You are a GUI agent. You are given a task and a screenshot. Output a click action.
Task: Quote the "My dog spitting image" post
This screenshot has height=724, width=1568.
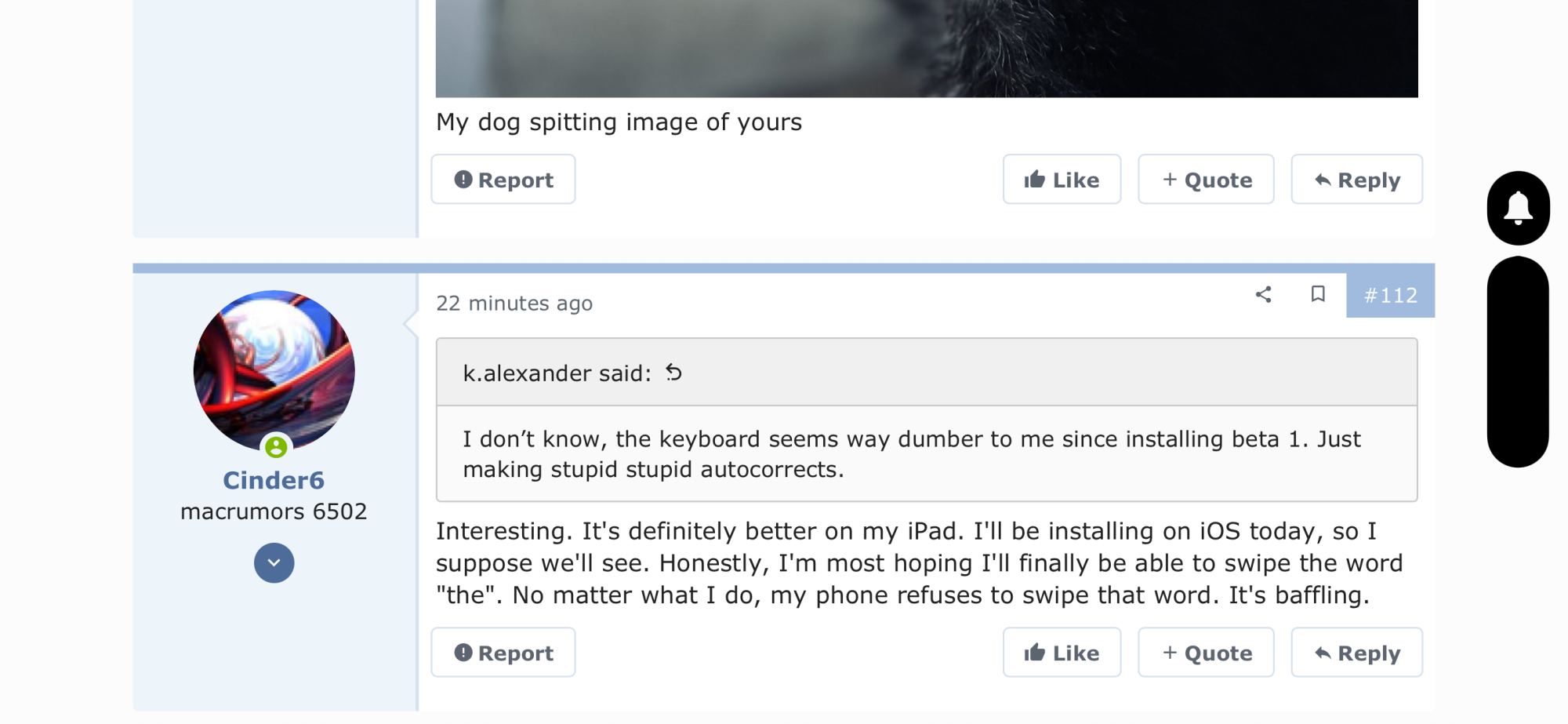[1206, 180]
